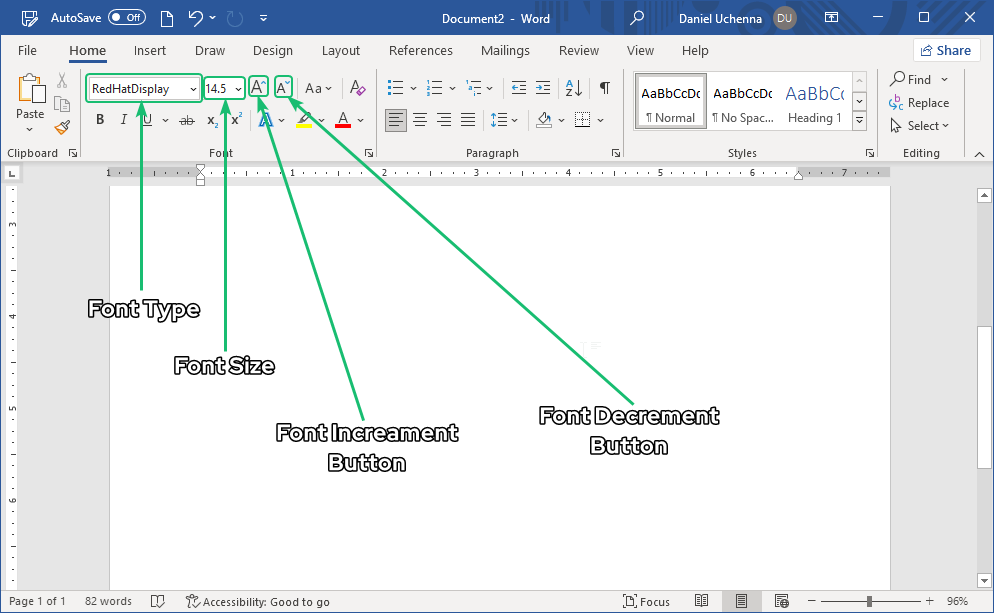The image size is (994, 613).
Task: Click the zoom slider handle
Action: pyautogui.click(x=869, y=601)
